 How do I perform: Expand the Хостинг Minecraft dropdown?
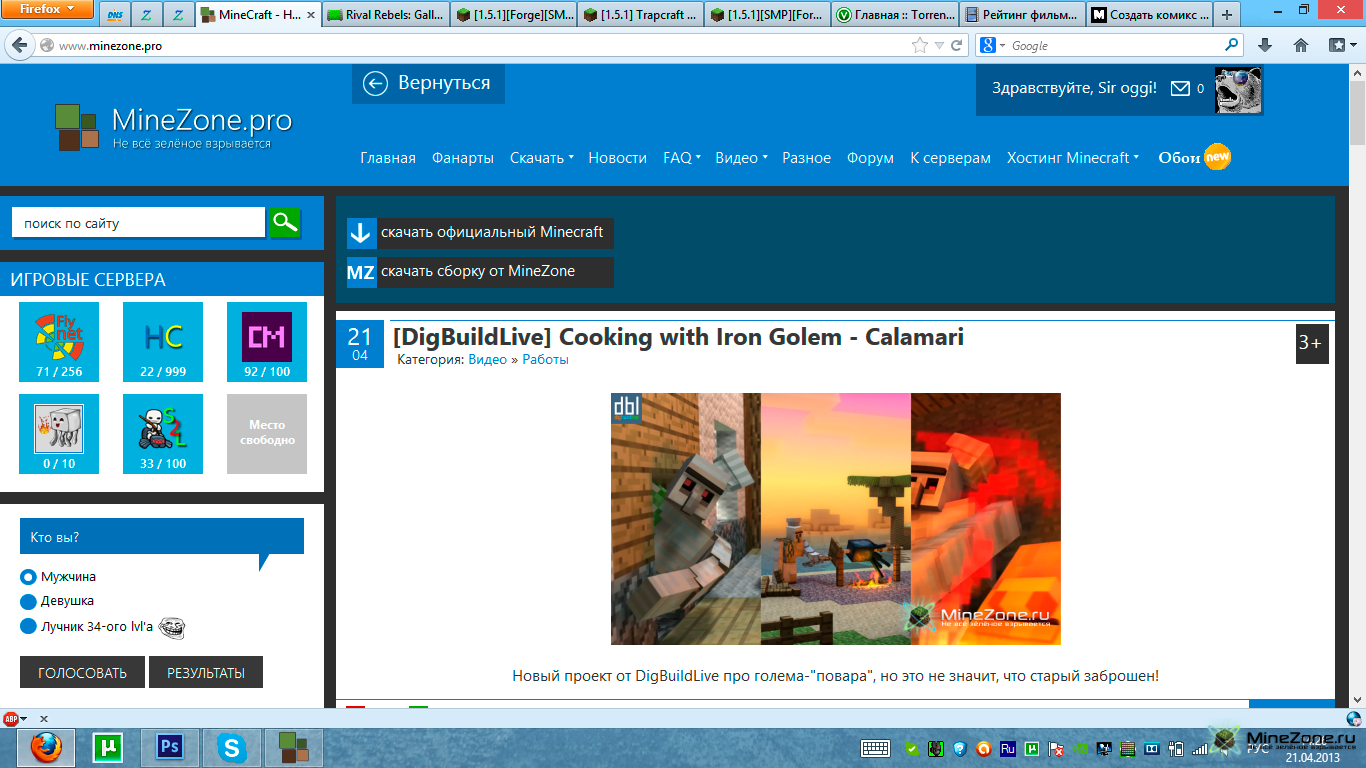coord(1072,158)
